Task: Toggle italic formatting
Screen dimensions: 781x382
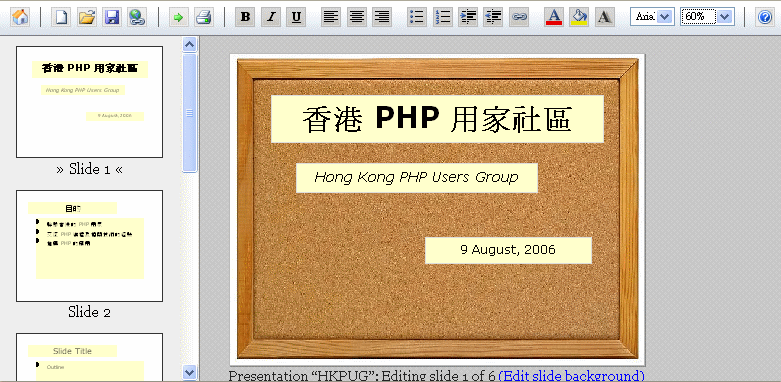Action: point(271,17)
